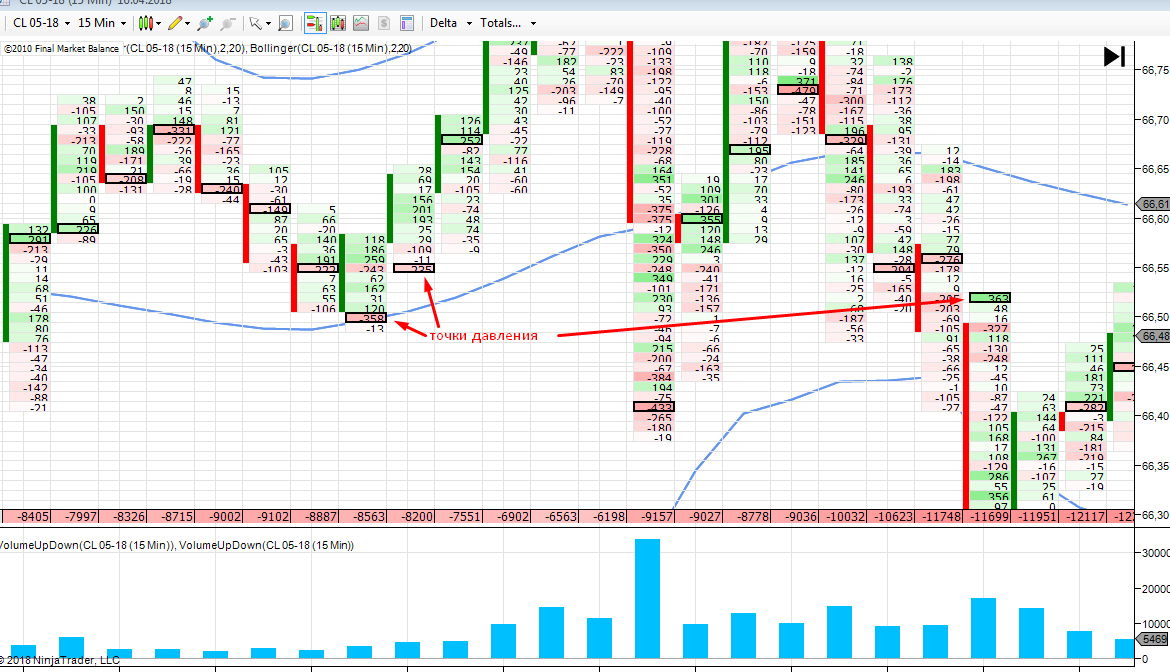The image size is (1170, 672).
Task: Click the boxed -331 delta cell
Action: [x=174, y=130]
